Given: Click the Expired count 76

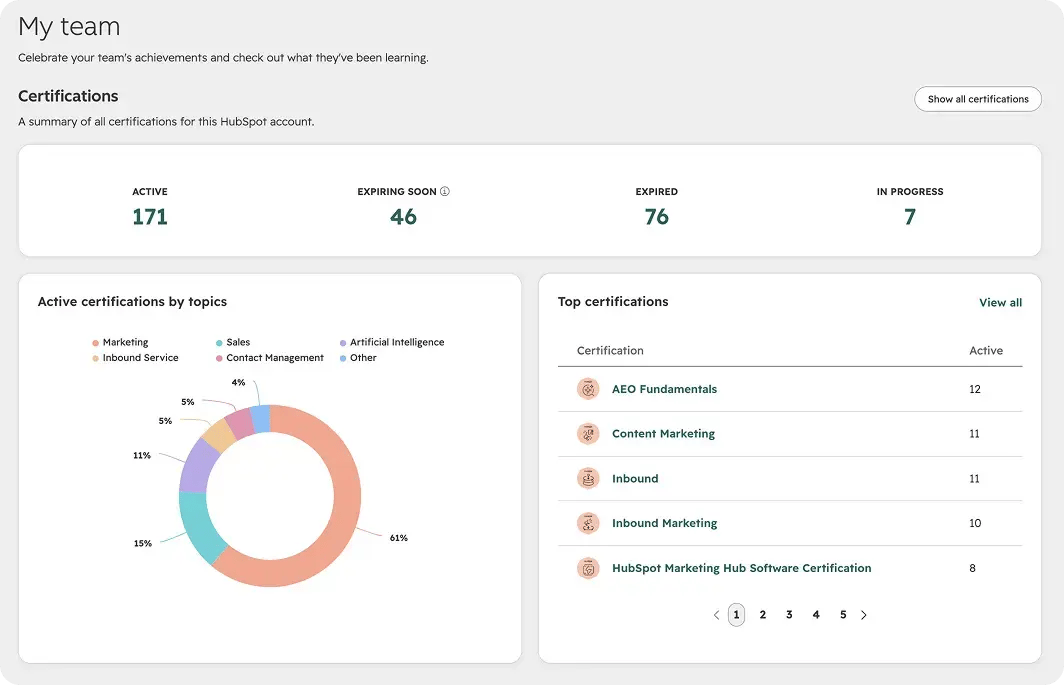Looking at the screenshot, I should click(656, 217).
